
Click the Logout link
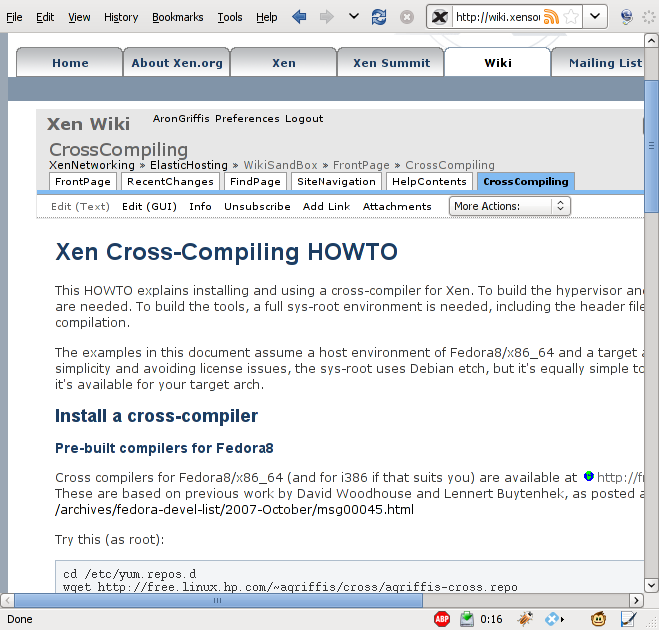click(x=304, y=119)
